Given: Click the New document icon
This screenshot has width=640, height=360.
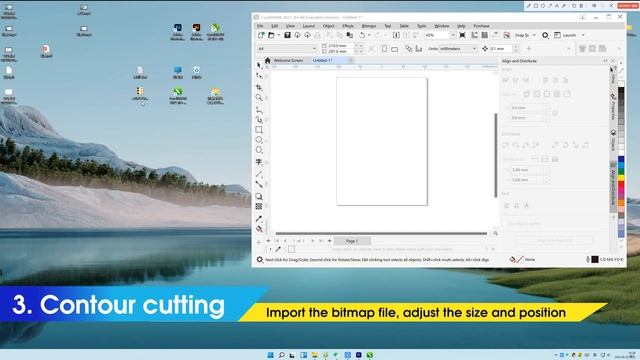Looking at the screenshot, I should pyautogui.click(x=261, y=36).
